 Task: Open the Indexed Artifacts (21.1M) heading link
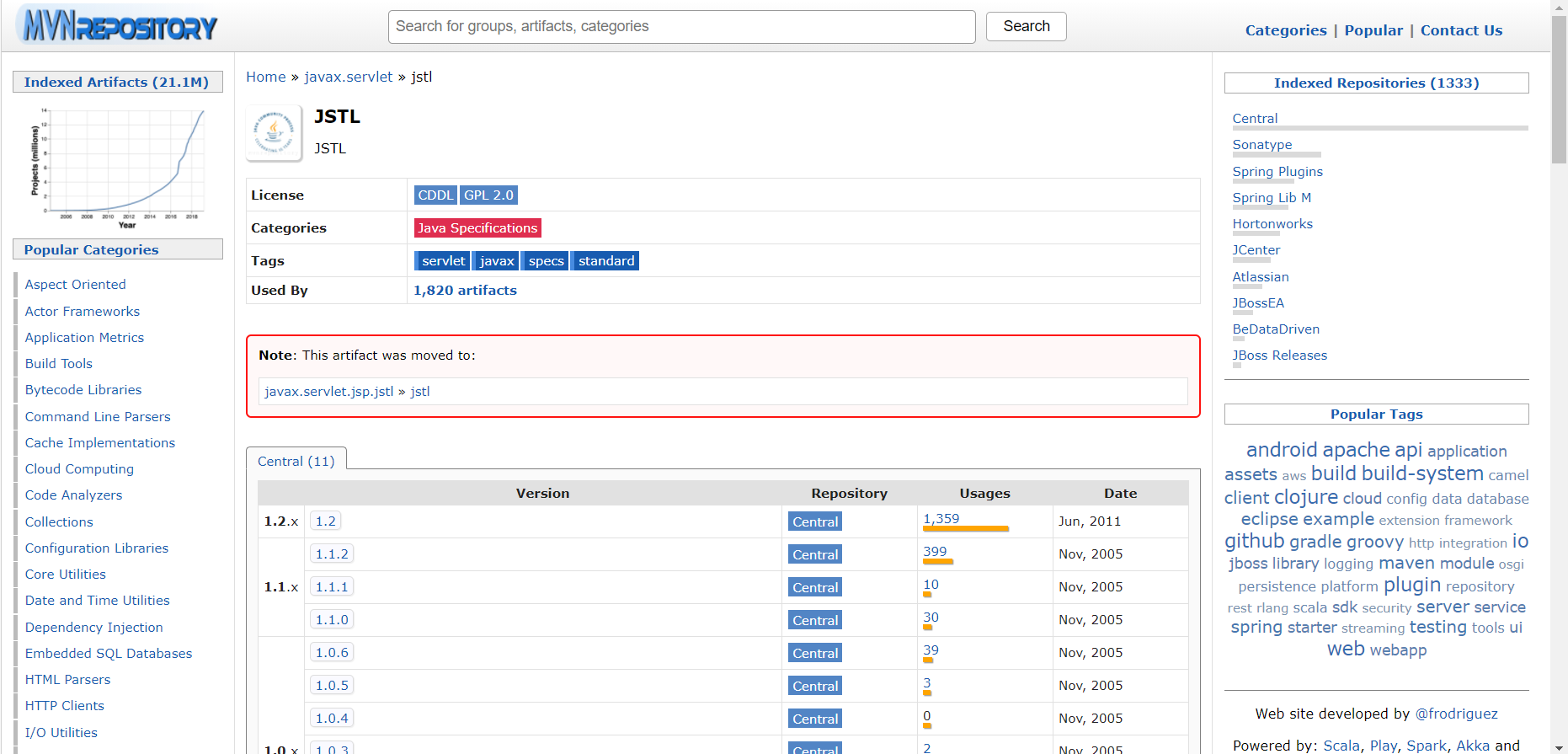point(116,82)
